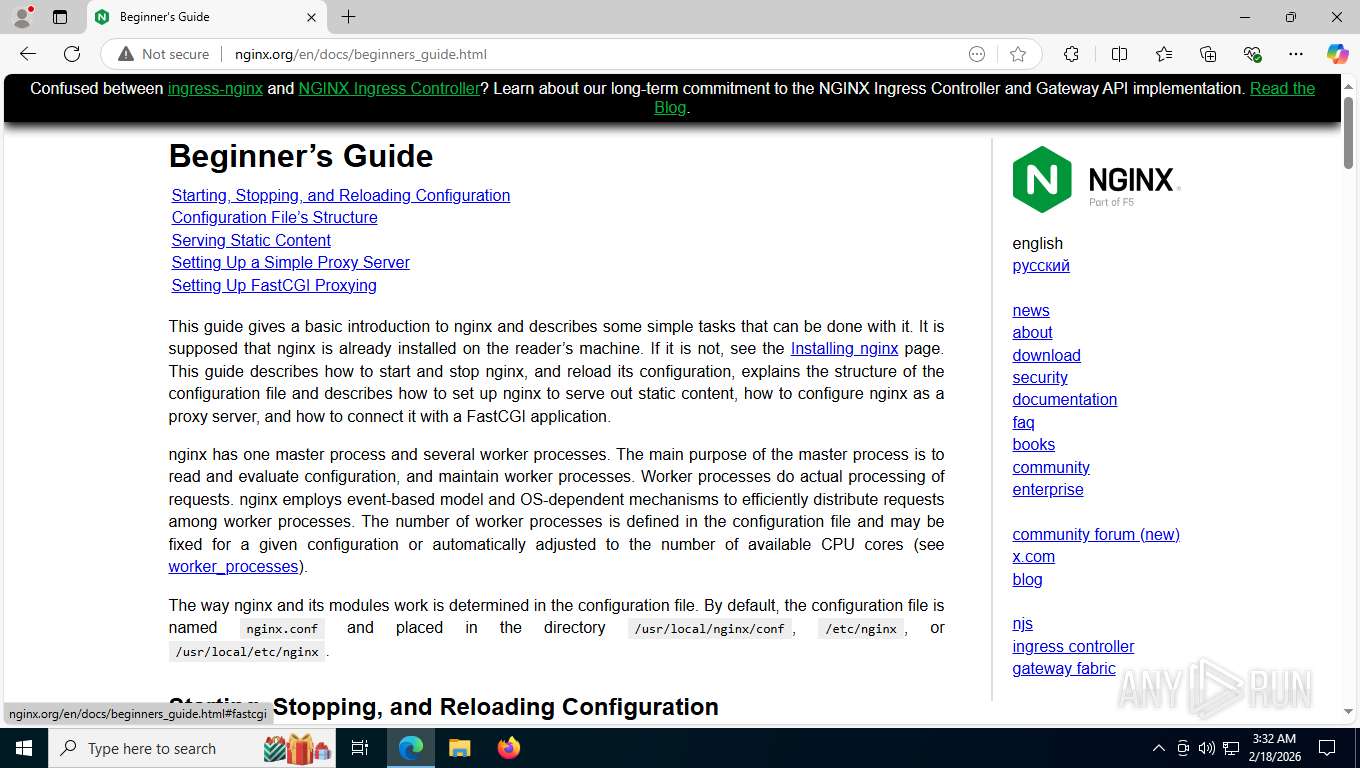Click the taskbar search box

pos(193,748)
